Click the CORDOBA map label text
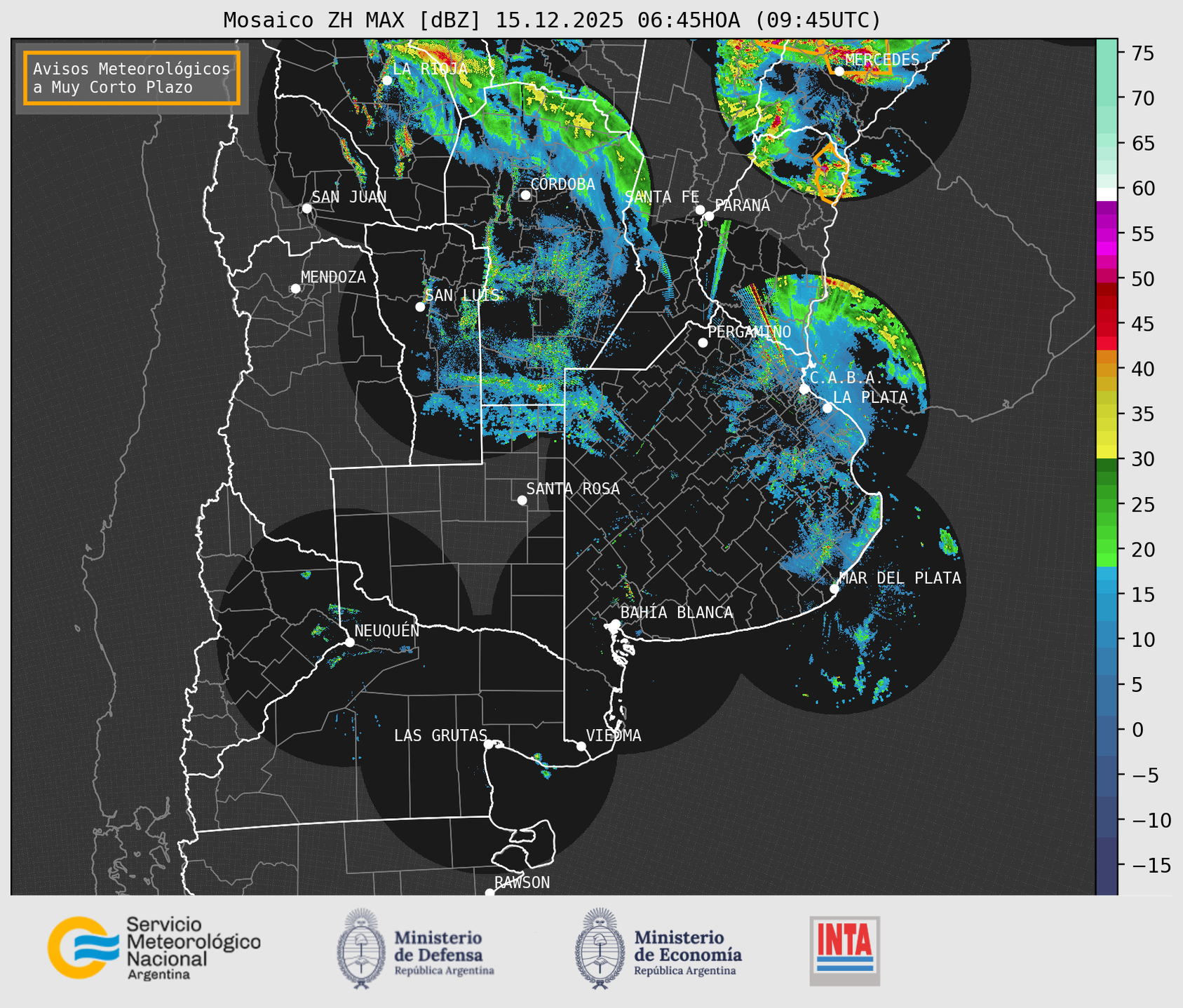 click(x=563, y=184)
